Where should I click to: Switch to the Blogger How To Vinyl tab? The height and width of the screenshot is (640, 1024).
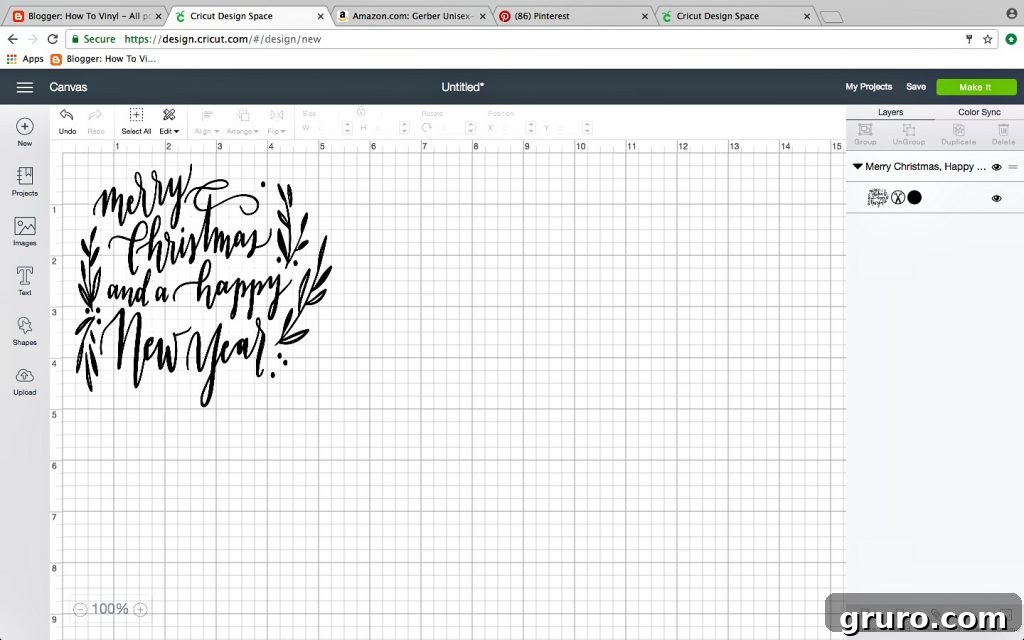(88, 16)
